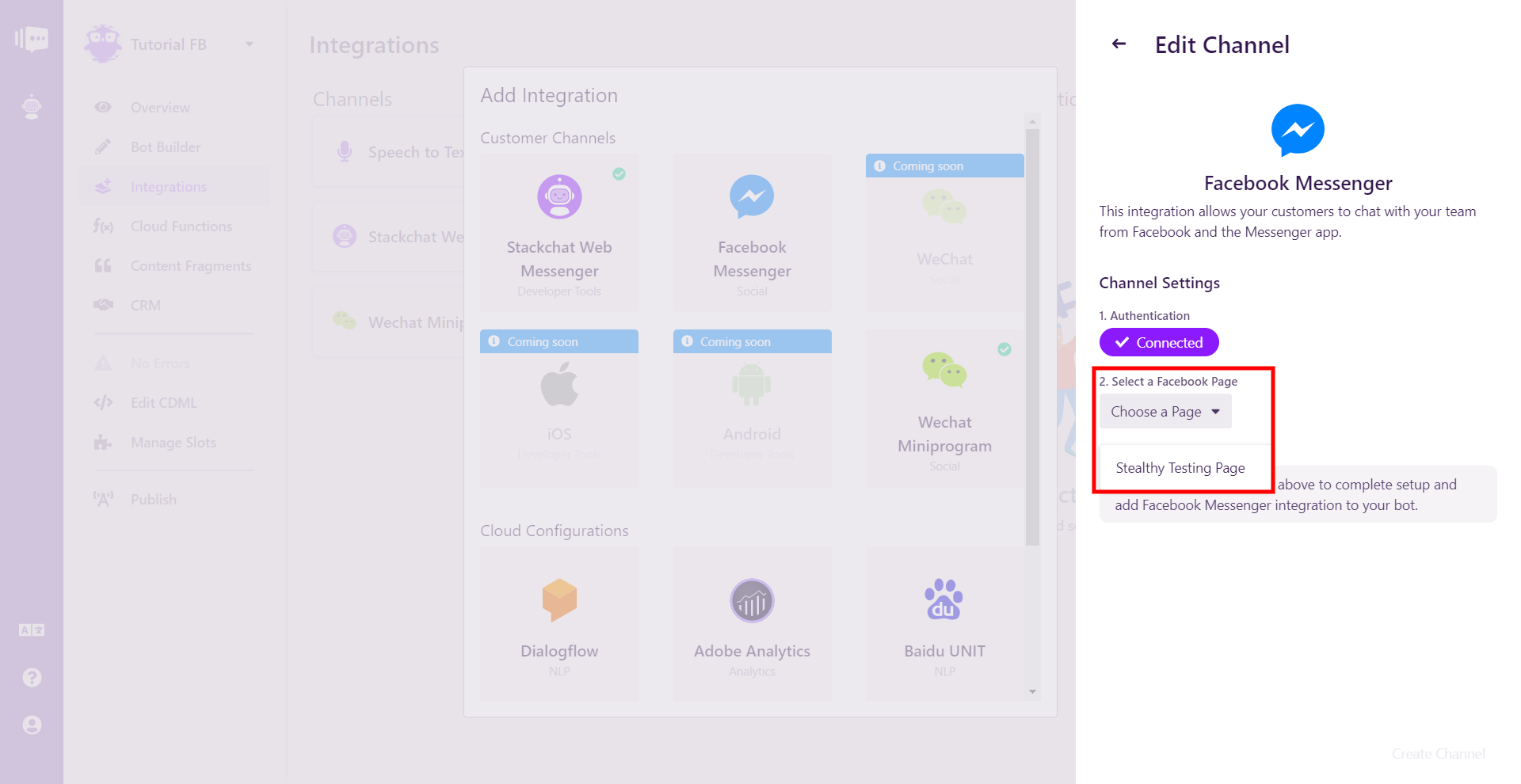Open the Stackchat Web channel row
1521x784 pixels.
[388, 237]
